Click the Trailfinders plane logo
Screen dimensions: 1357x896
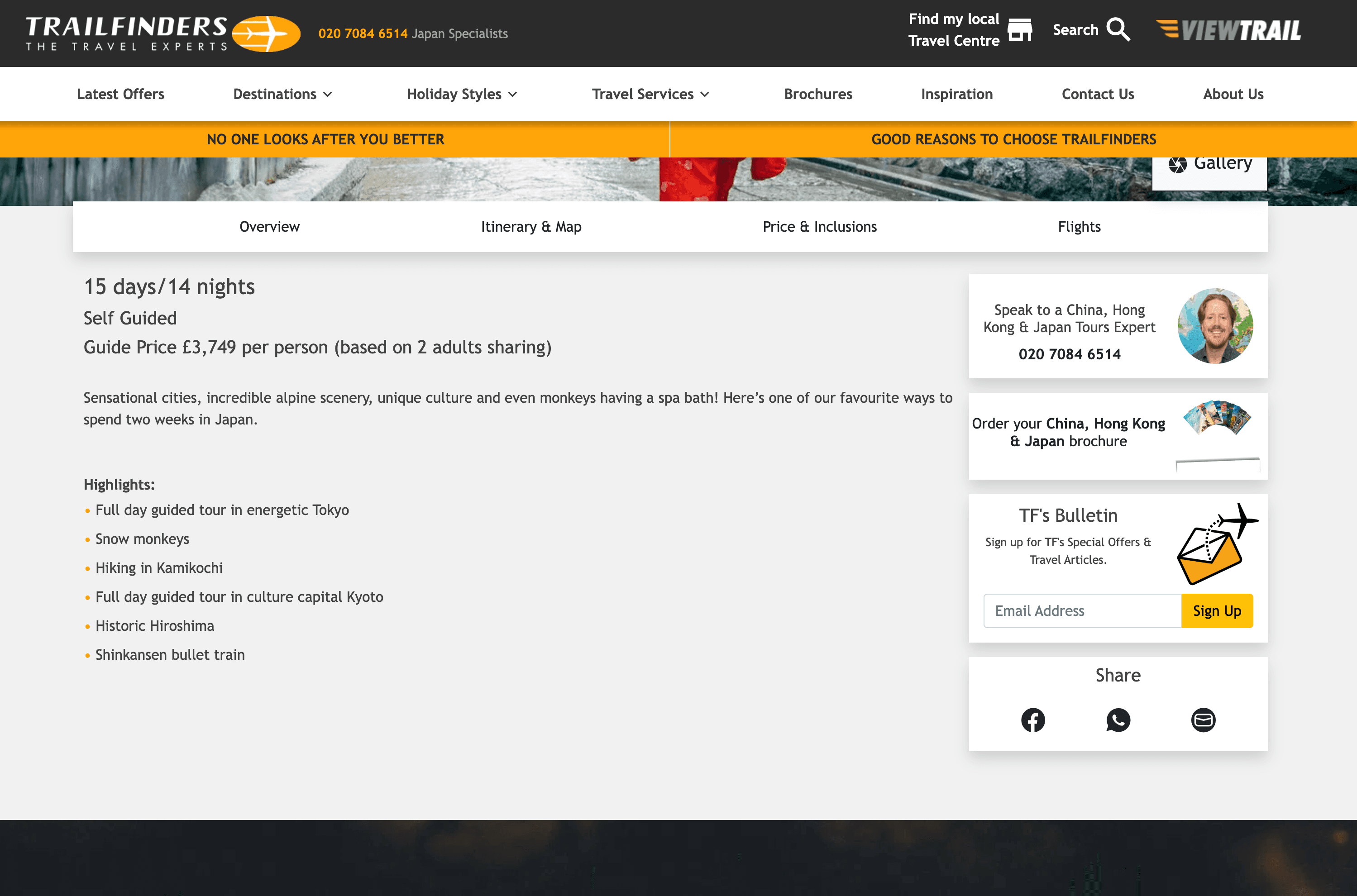click(266, 34)
